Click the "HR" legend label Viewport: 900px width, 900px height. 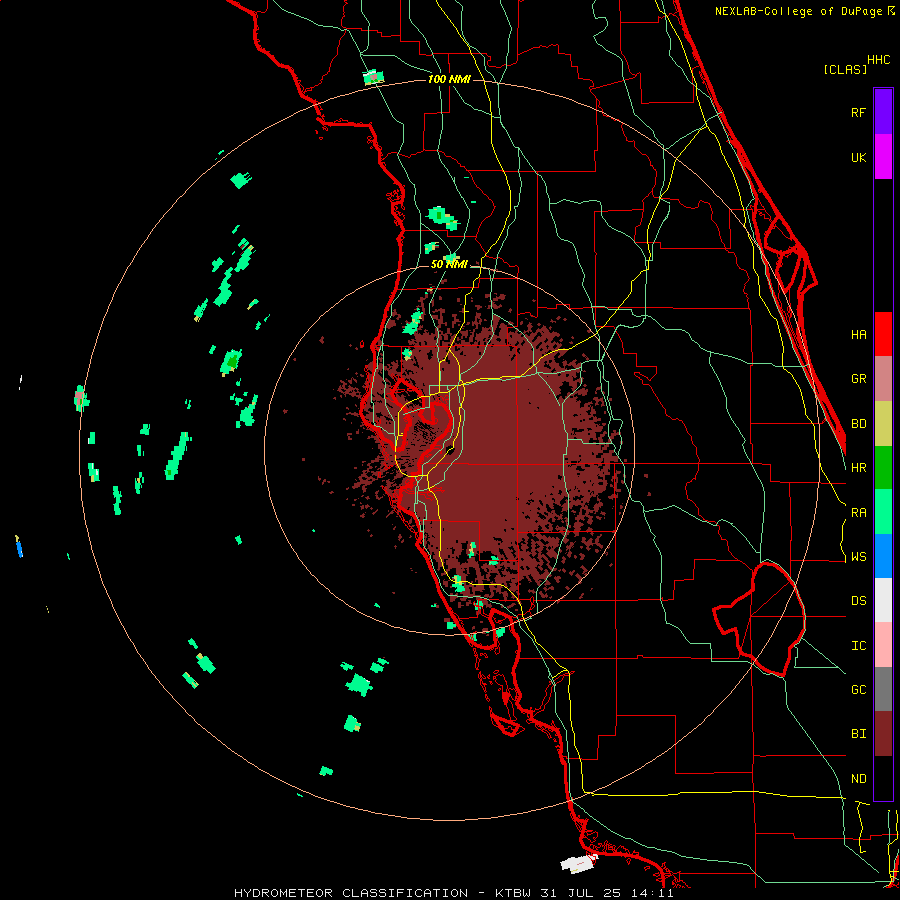(858, 468)
